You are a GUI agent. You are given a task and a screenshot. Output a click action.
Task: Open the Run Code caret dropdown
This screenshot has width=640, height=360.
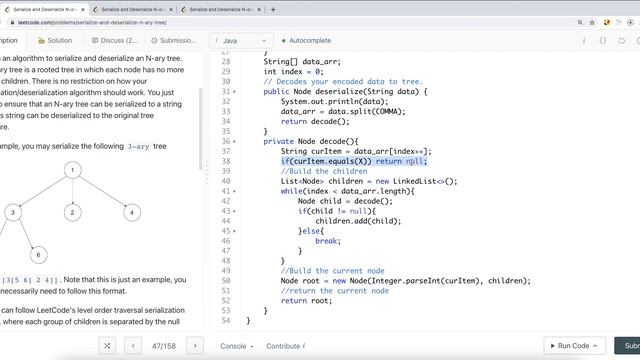tap(595, 346)
